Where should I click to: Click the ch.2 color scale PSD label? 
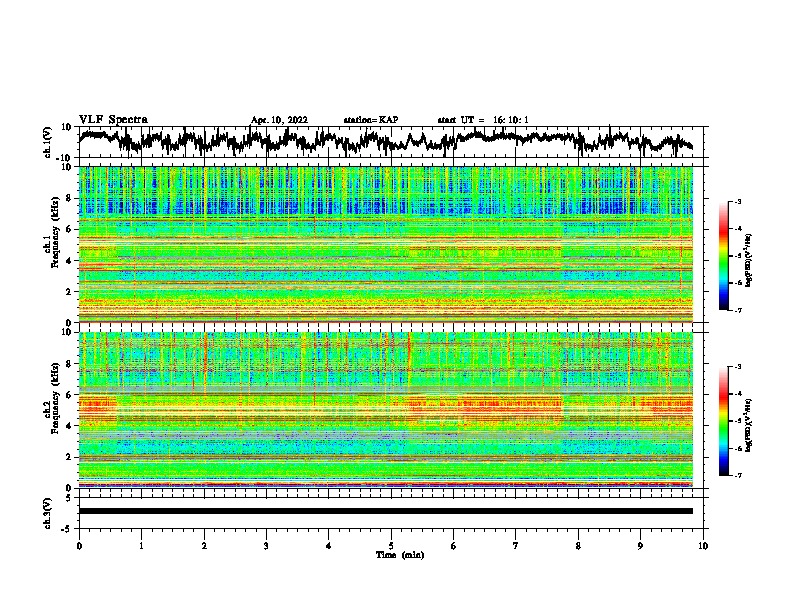click(x=748, y=425)
